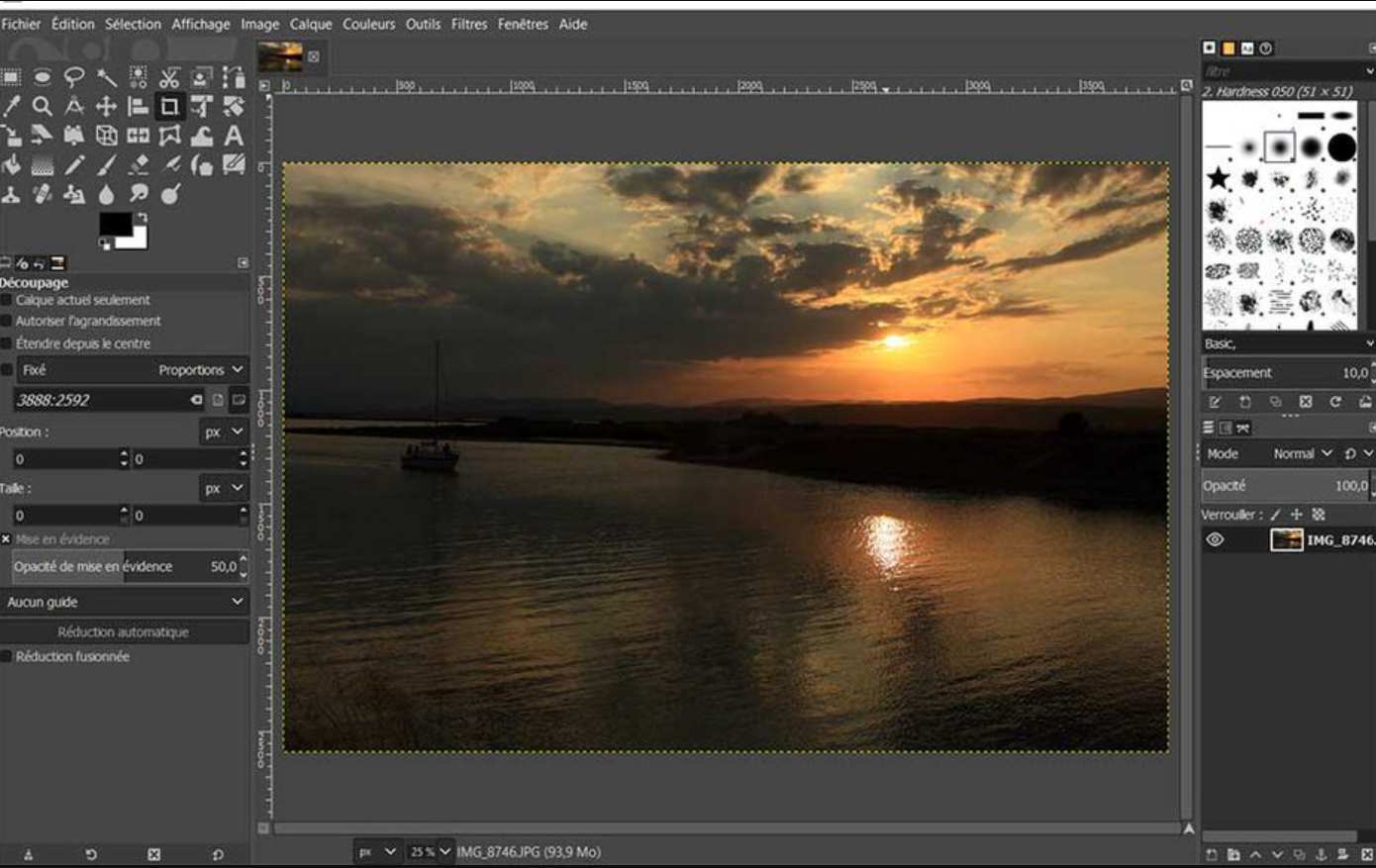Screen dimensions: 1376x868
Task: Click IMG_8746 image tab thumbnail
Action: (x=280, y=57)
